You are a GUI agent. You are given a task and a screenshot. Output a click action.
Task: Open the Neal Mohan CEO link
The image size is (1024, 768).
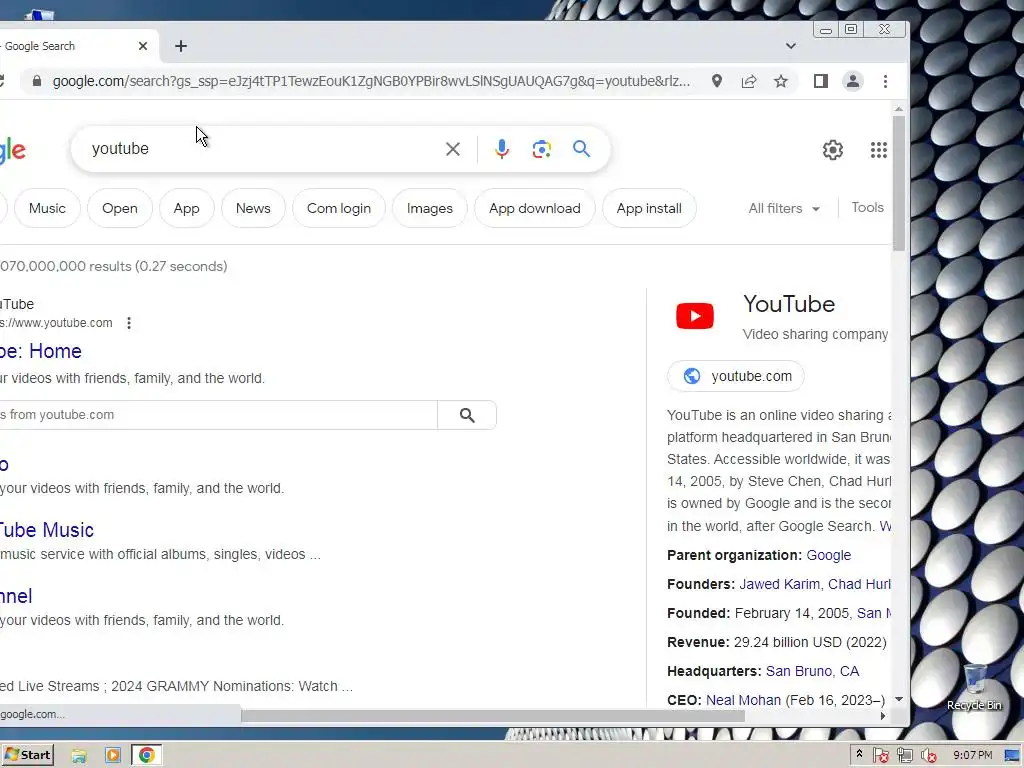click(x=743, y=700)
